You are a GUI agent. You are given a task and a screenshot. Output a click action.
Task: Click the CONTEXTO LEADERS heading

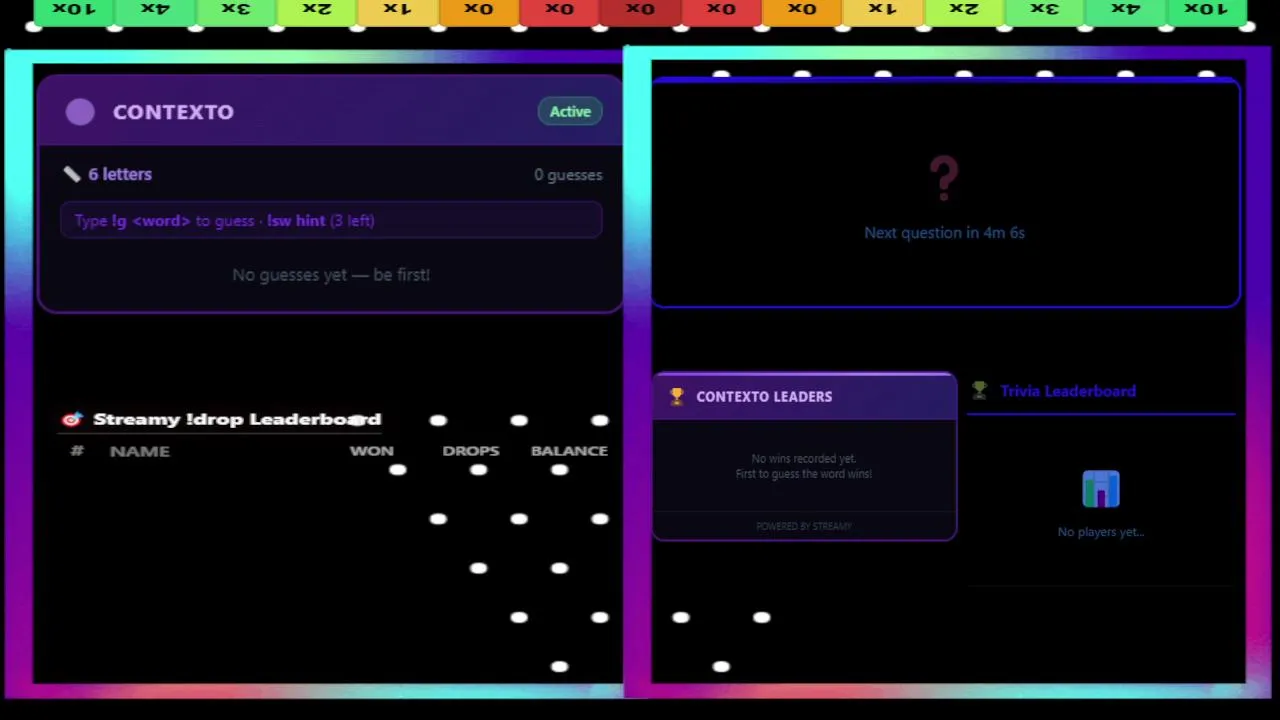point(764,396)
